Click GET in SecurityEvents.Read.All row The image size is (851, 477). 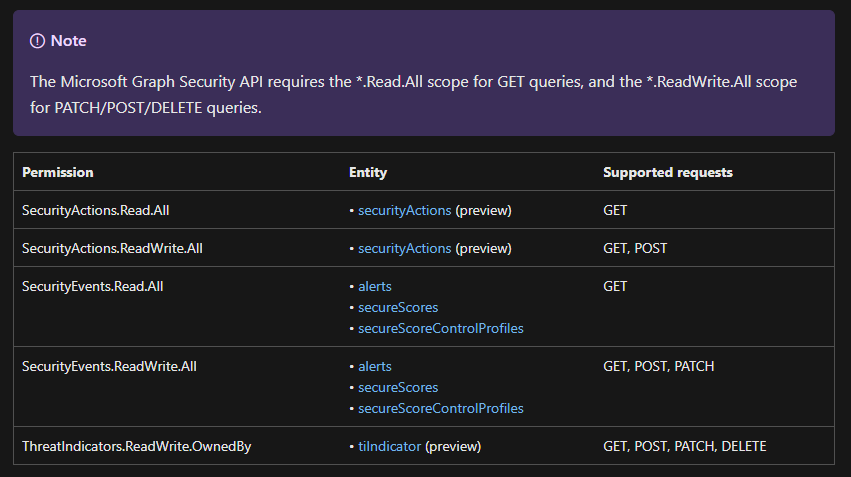pyautogui.click(x=615, y=287)
